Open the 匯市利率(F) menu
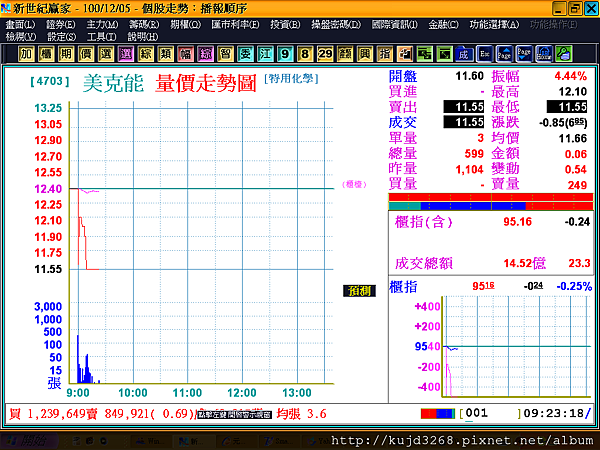The image size is (600, 450). point(235,25)
